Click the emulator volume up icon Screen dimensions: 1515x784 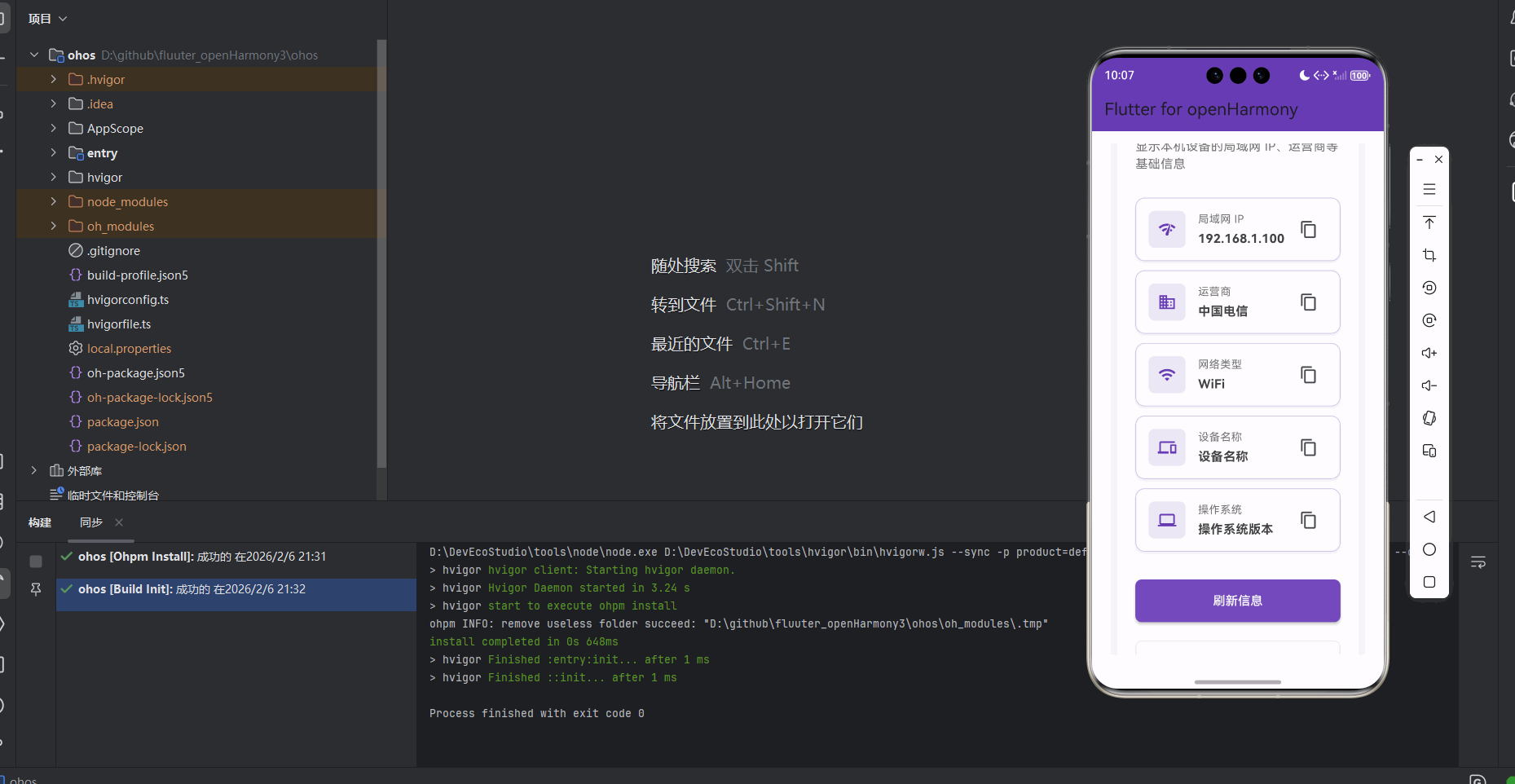(1429, 353)
